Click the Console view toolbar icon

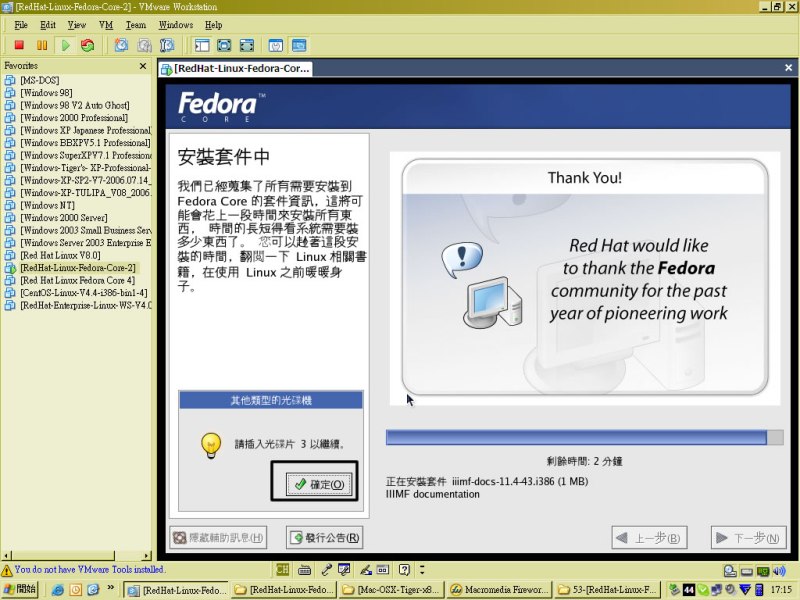pos(299,45)
